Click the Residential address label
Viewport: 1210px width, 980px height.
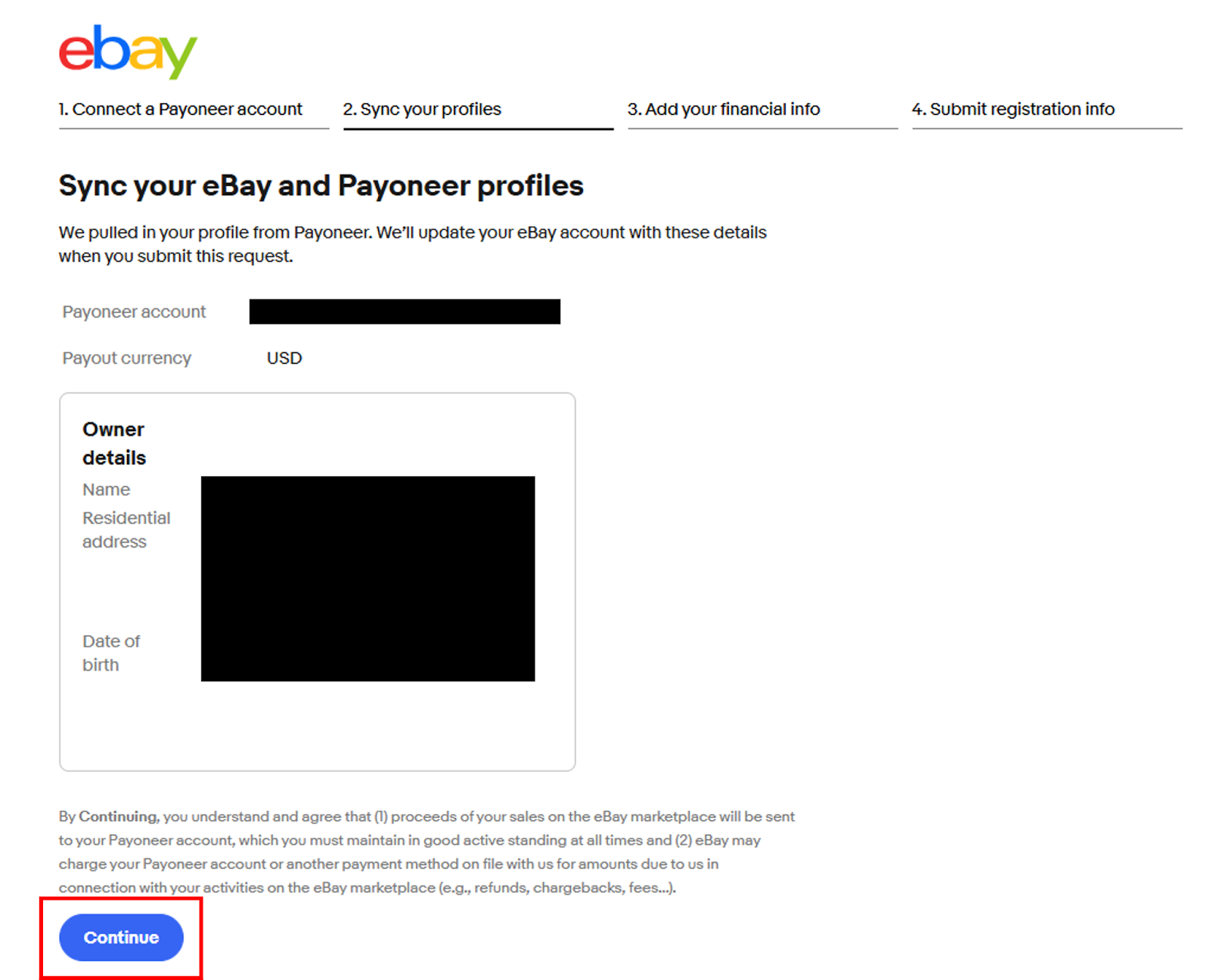126,530
